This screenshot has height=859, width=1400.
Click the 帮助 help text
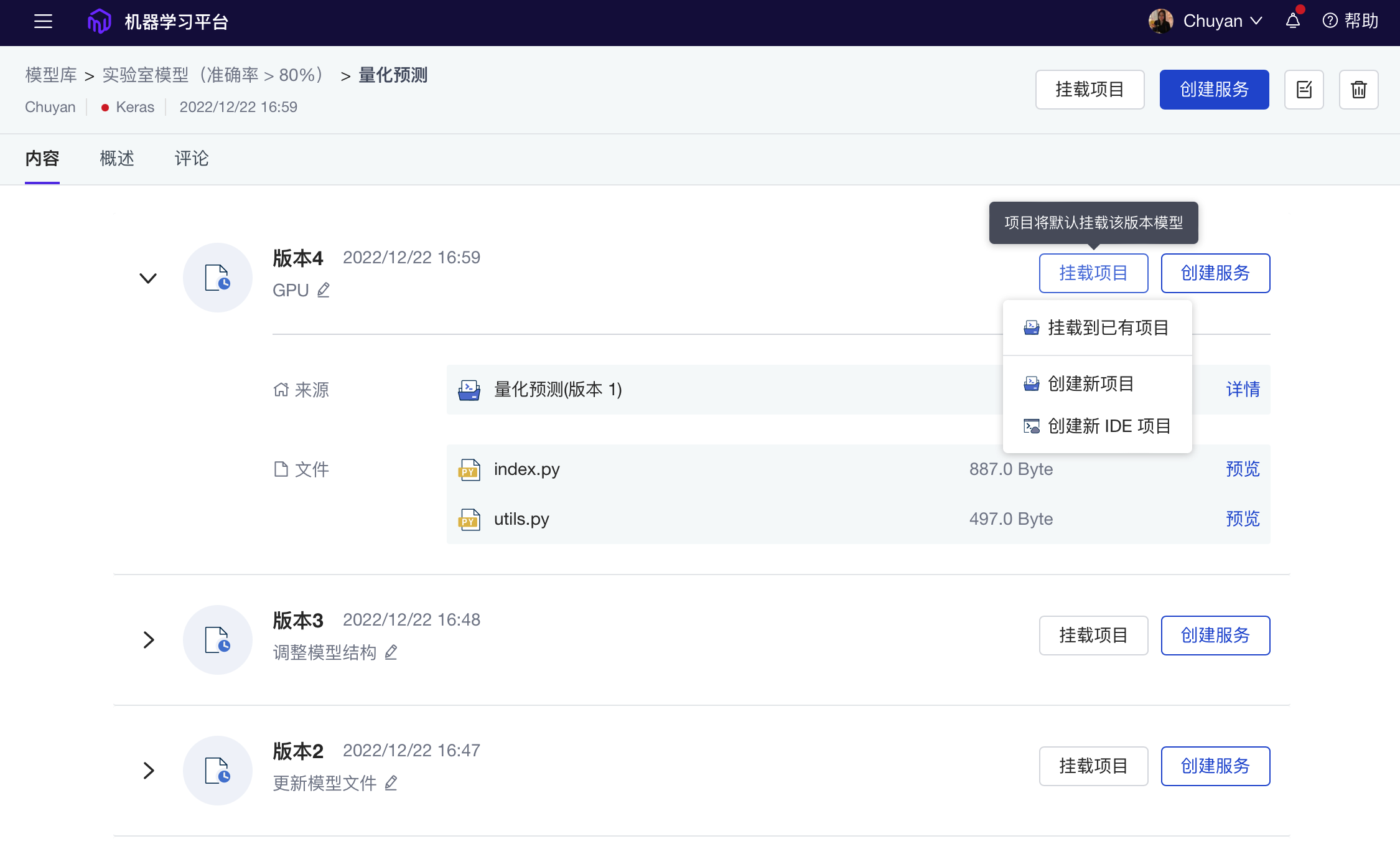click(1361, 21)
